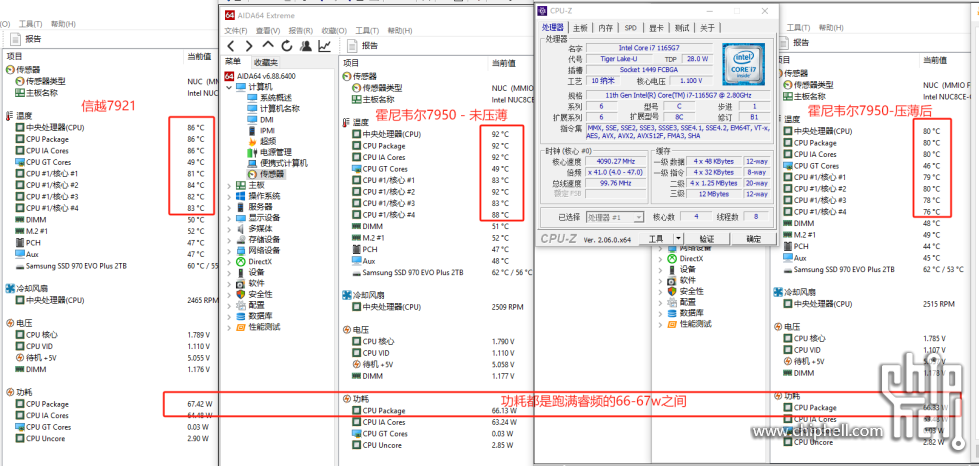Expand the 存储设备 node in middle window
The width and height of the screenshot is (979, 466).
[x=229, y=240]
